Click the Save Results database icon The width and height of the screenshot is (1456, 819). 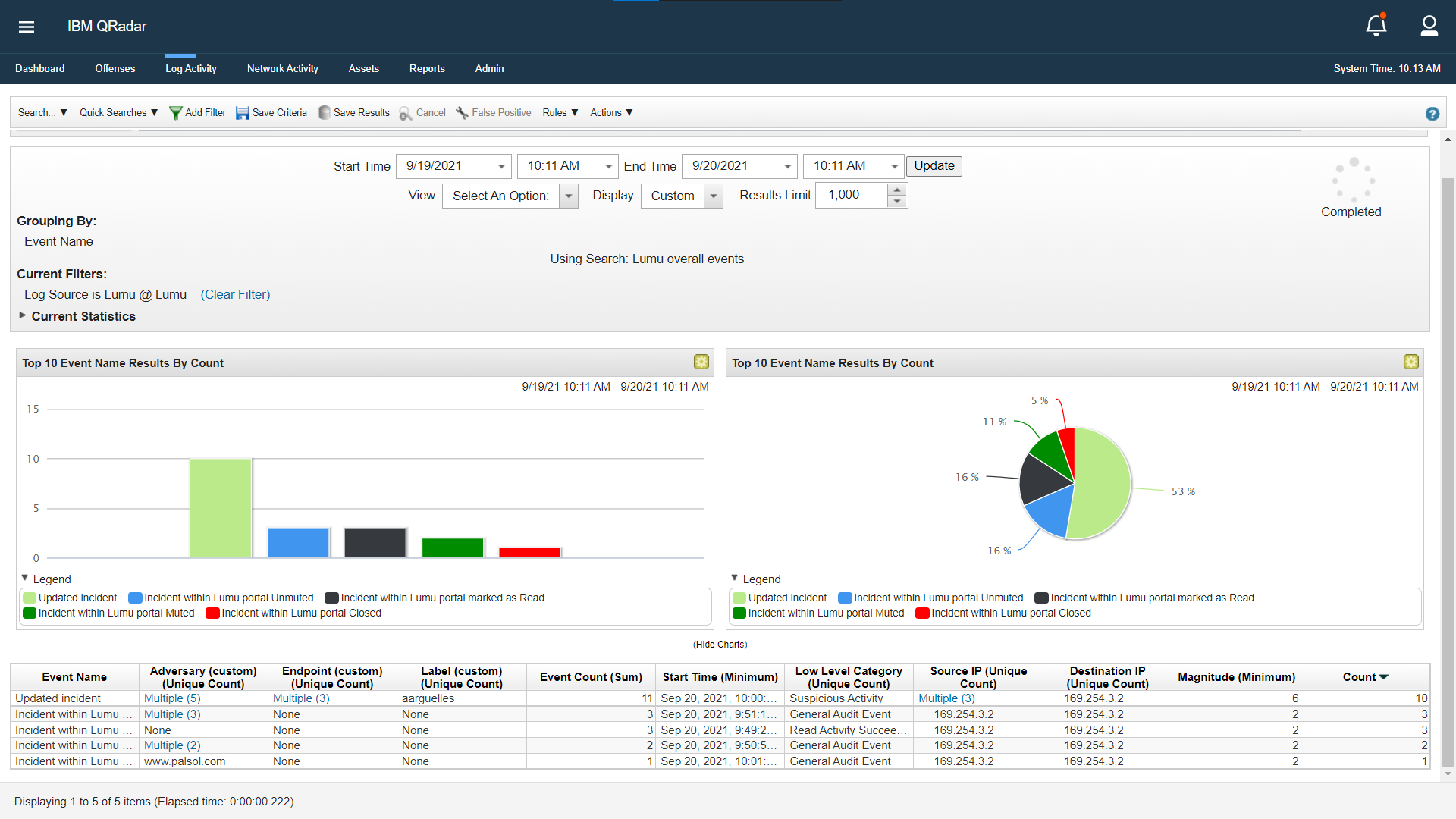(325, 112)
